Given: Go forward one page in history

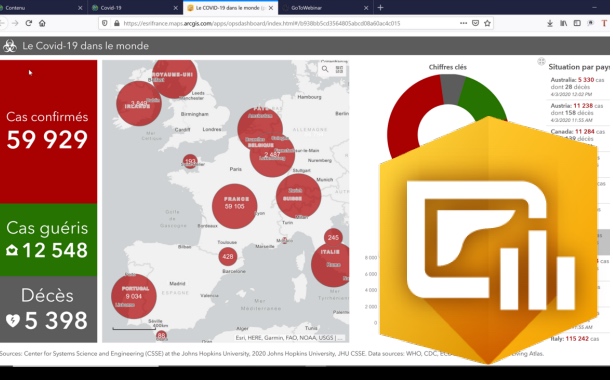Looking at the screenshot, I should (x=15, y=23).
